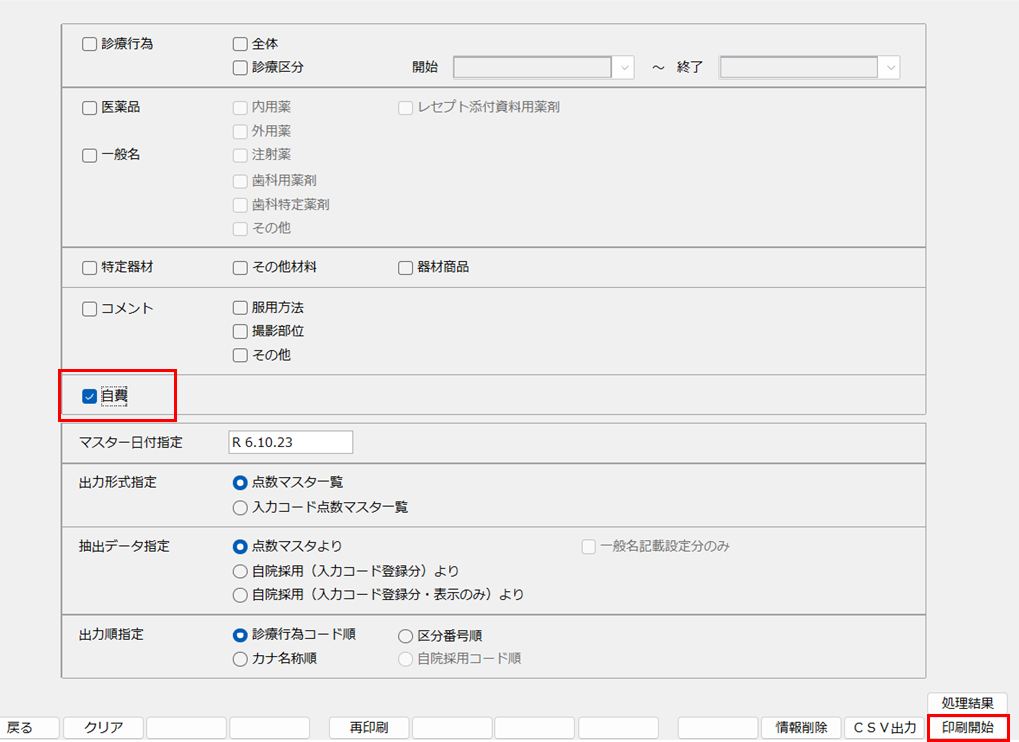Check the 器材商品 option
The height and width of the screenshot is (742, 1019).
click(406, 268)
